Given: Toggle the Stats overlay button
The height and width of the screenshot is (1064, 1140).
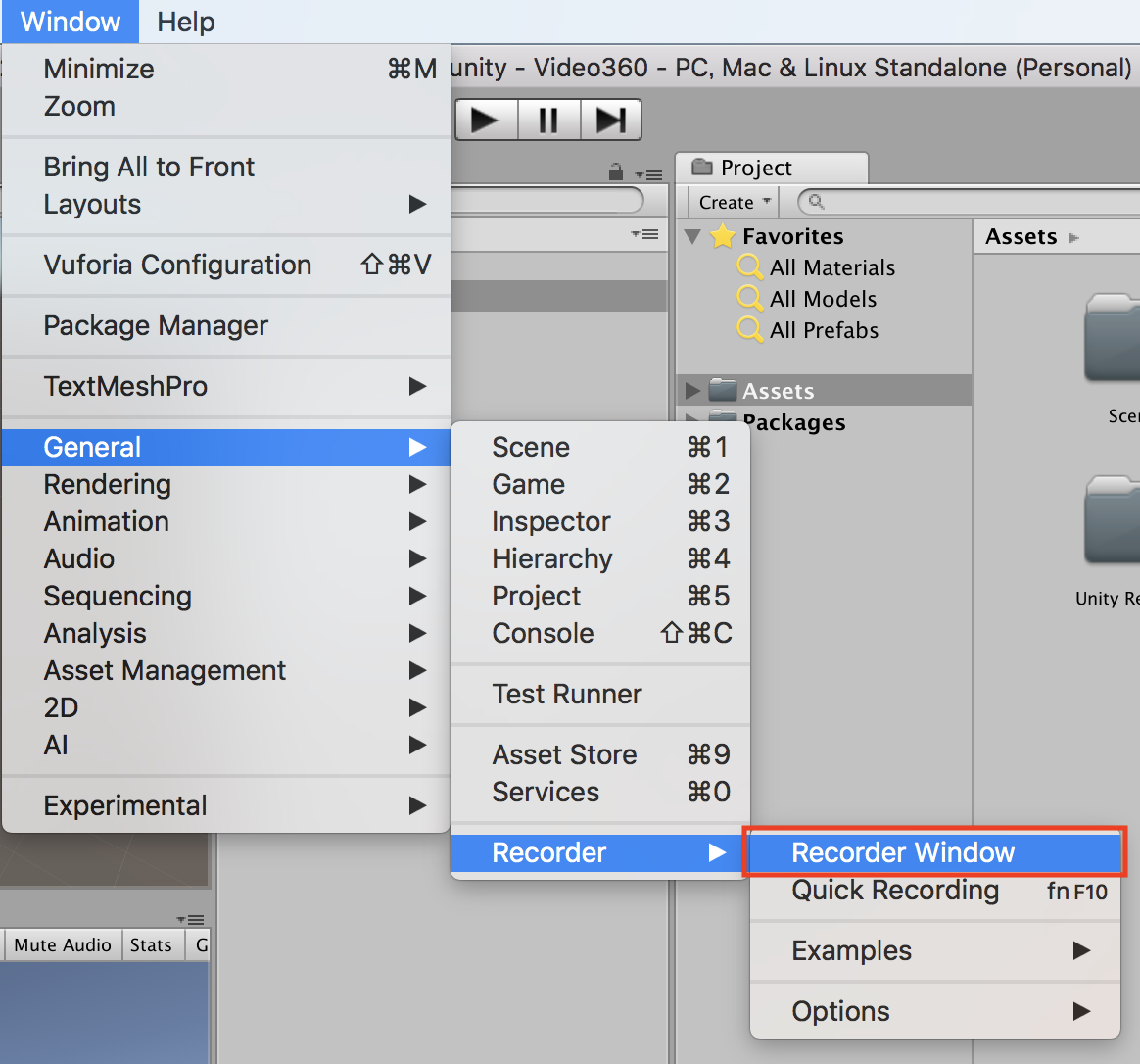Looking at the screenshot, I should [x=151, y=944].
